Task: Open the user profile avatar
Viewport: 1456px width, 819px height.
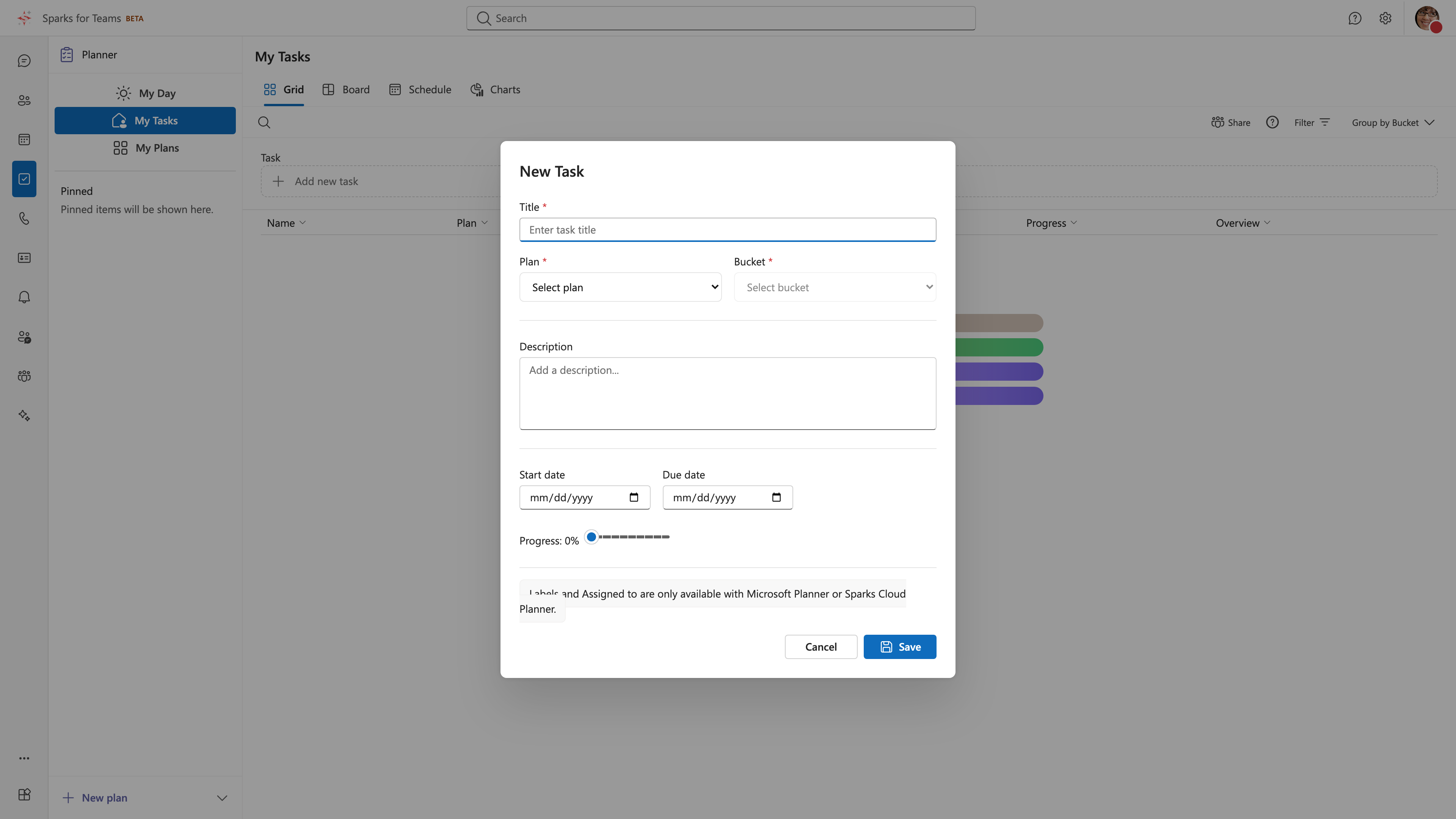Action: [x=1428, y=19]
